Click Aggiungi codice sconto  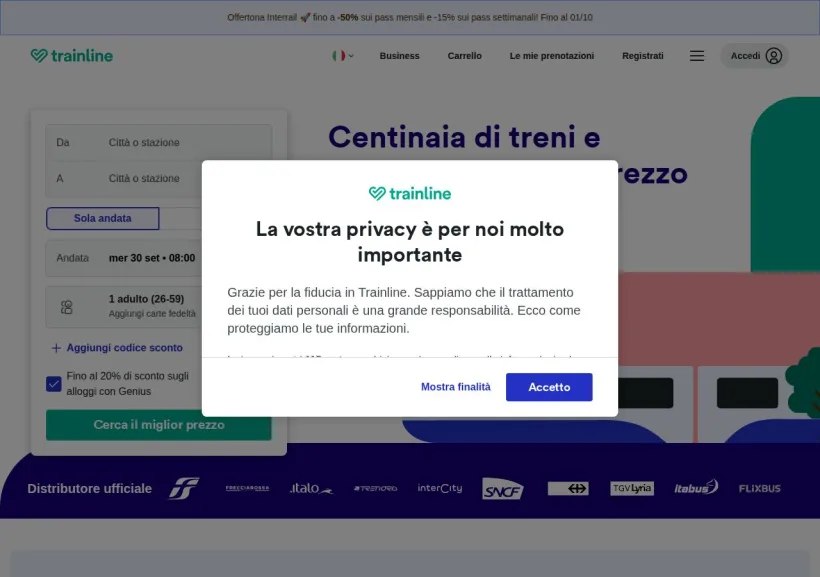point(124,348)
